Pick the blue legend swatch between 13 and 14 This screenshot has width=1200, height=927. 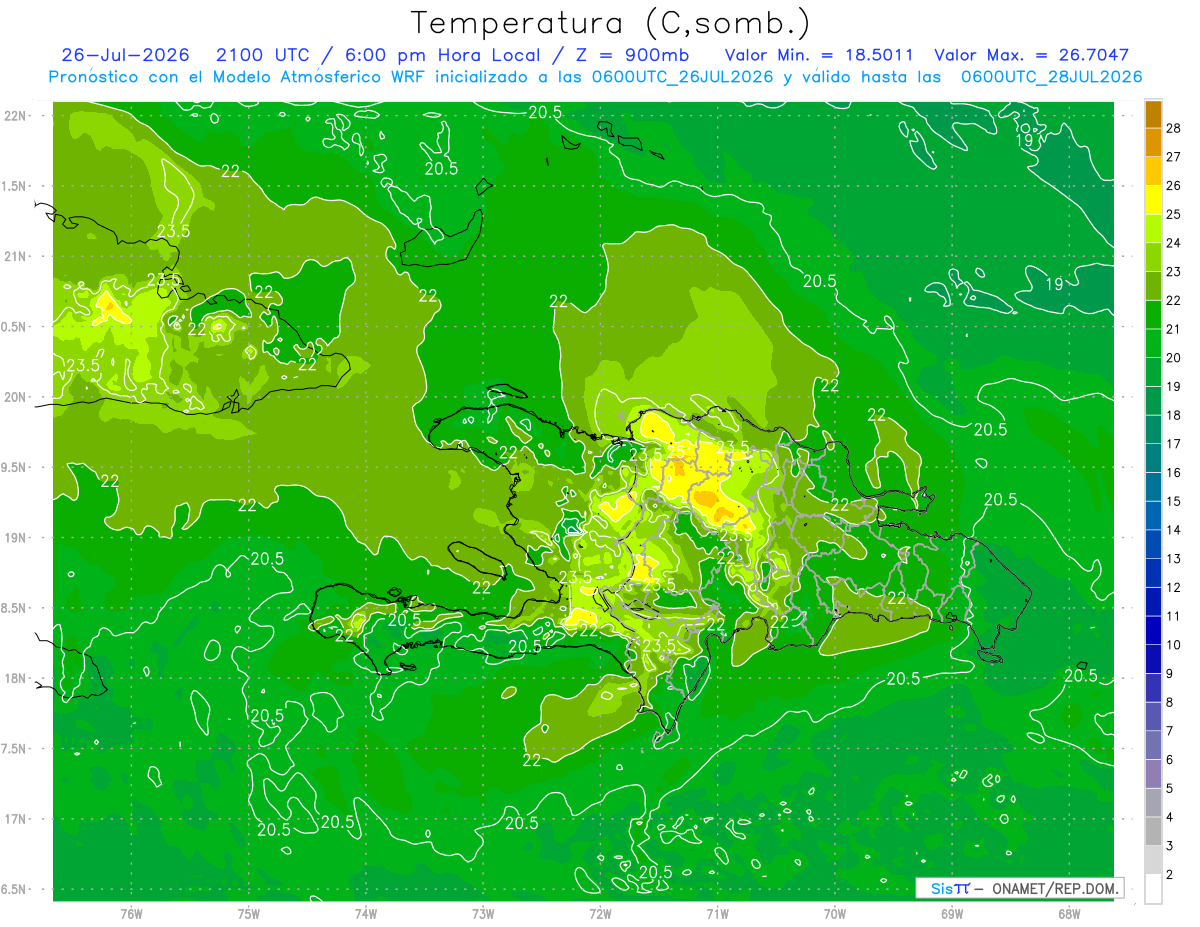click(x=1153, y=544)
